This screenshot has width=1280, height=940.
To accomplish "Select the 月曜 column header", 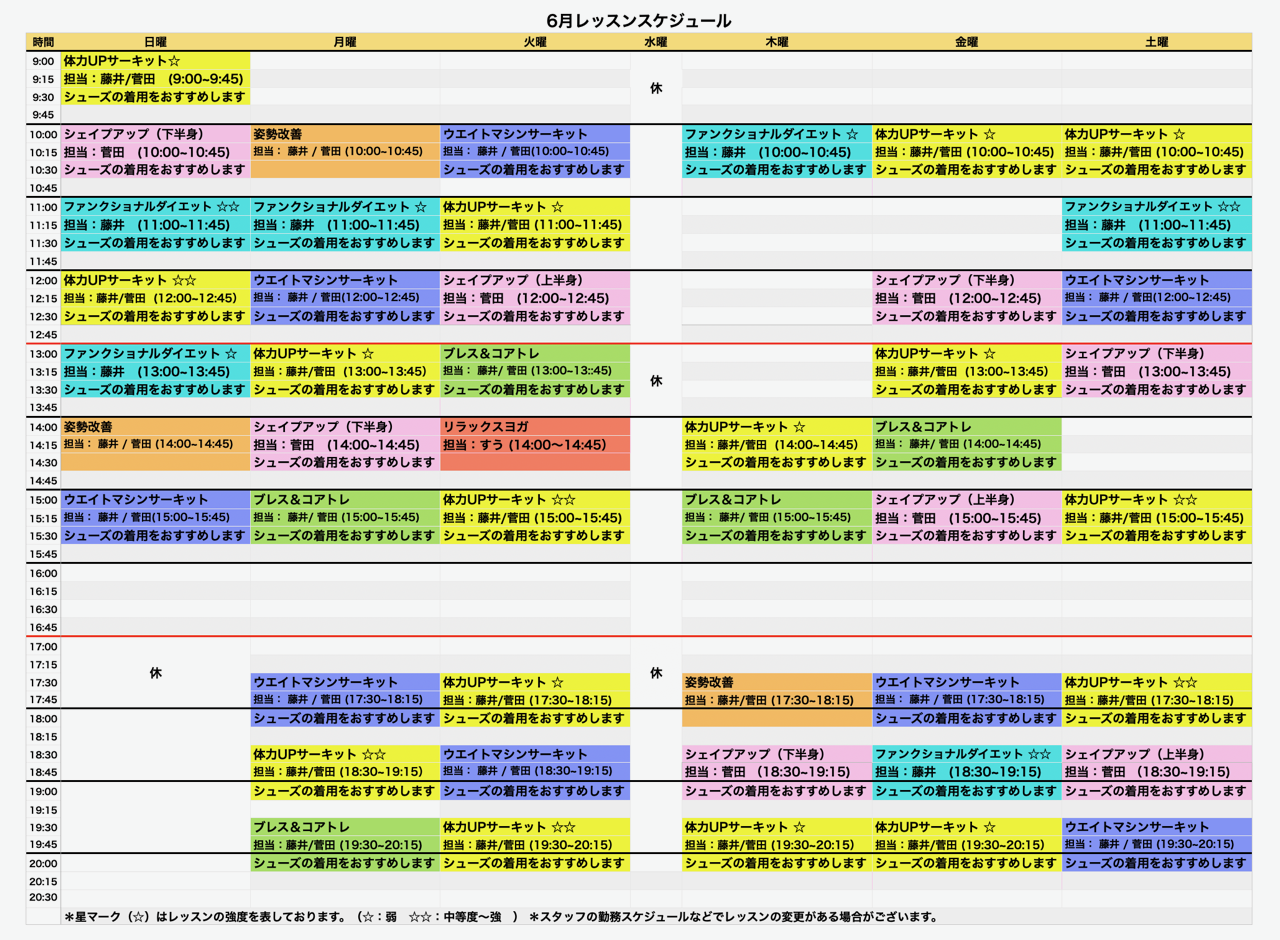I will click(x=345, y=42).
